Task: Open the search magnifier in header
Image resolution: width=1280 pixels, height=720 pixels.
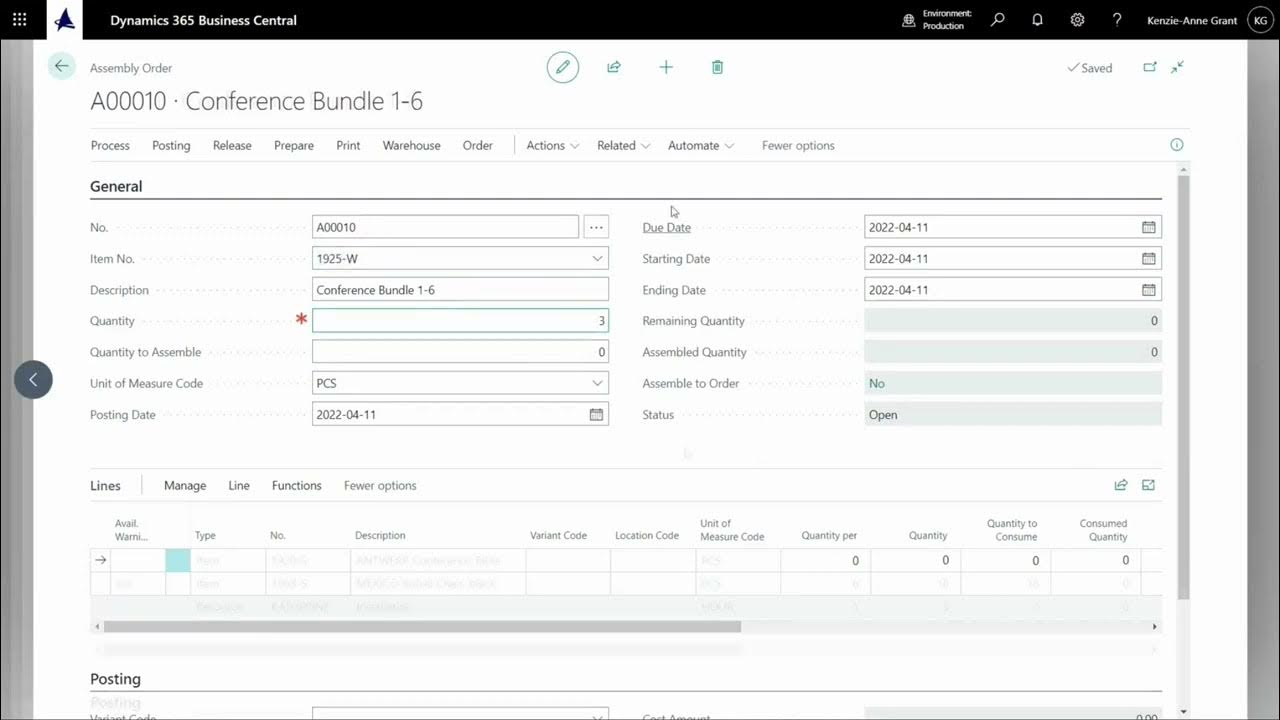Action: coord(997,20)
